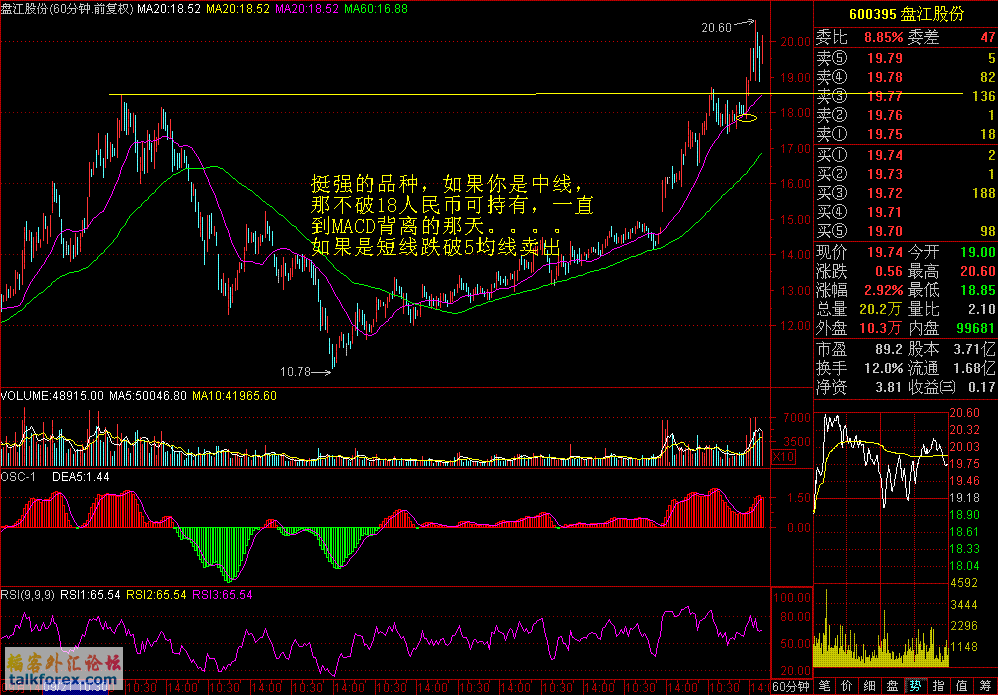Click the 市盈 value 89.2
This screenshot has height=695, width=998.
pyautogui.click(x=888, y=350)
